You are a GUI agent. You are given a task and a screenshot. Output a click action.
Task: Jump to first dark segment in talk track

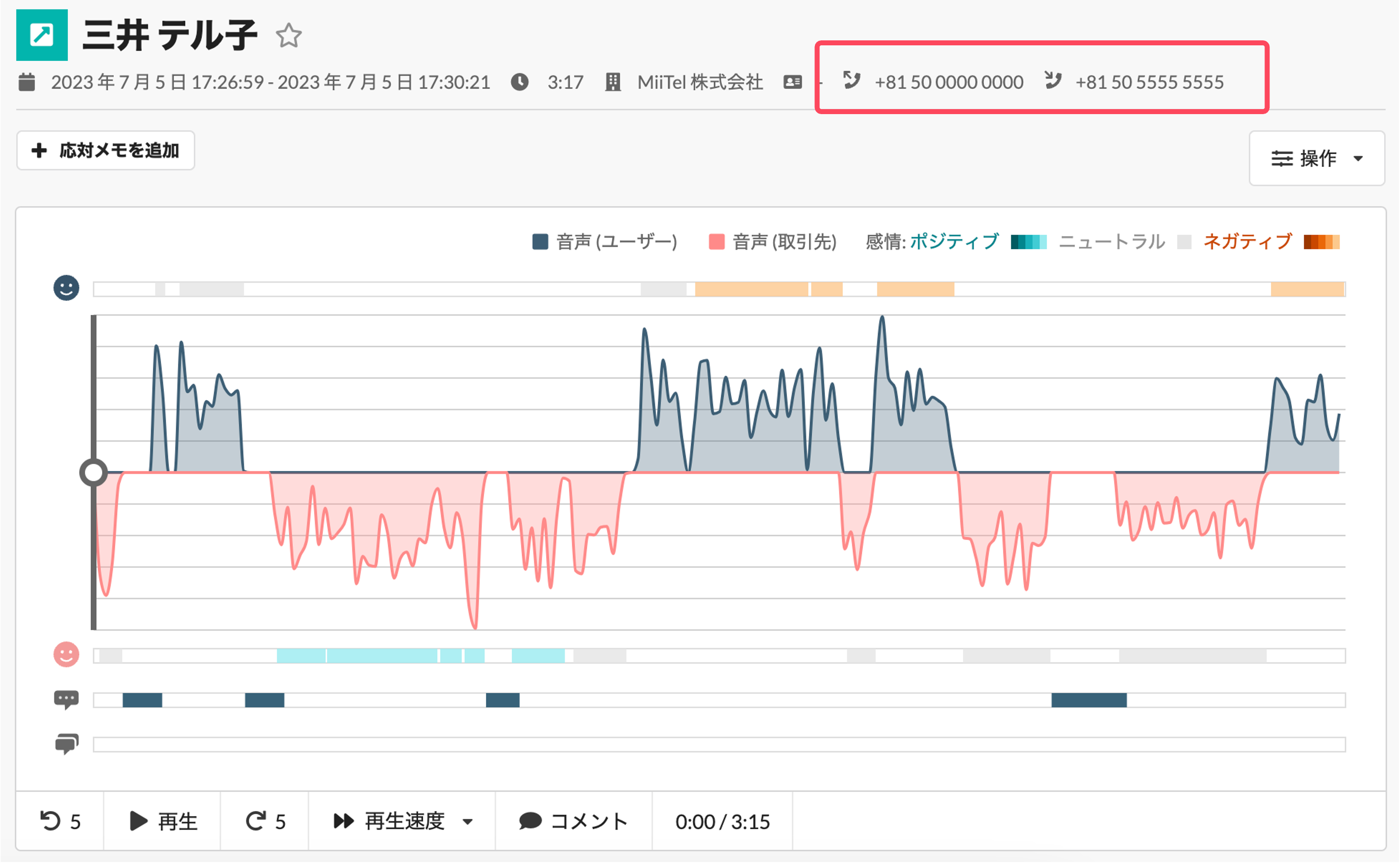pyautogui.click(x=142, y=701)
